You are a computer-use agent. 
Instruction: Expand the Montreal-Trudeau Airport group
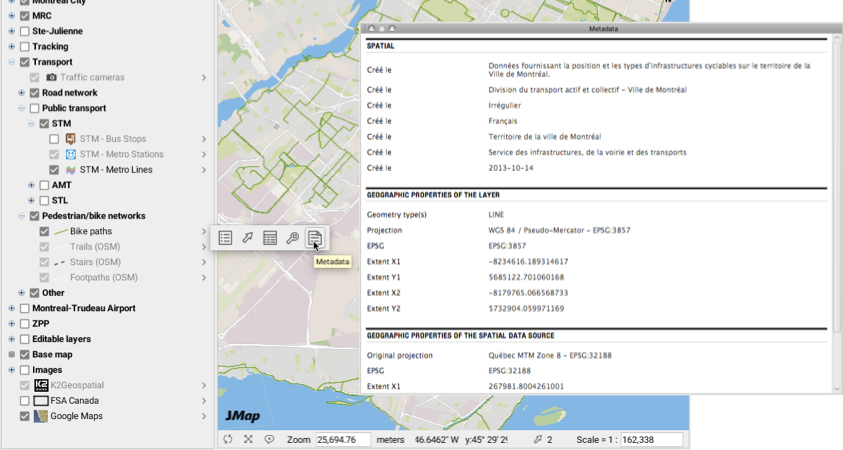point(12,308)
